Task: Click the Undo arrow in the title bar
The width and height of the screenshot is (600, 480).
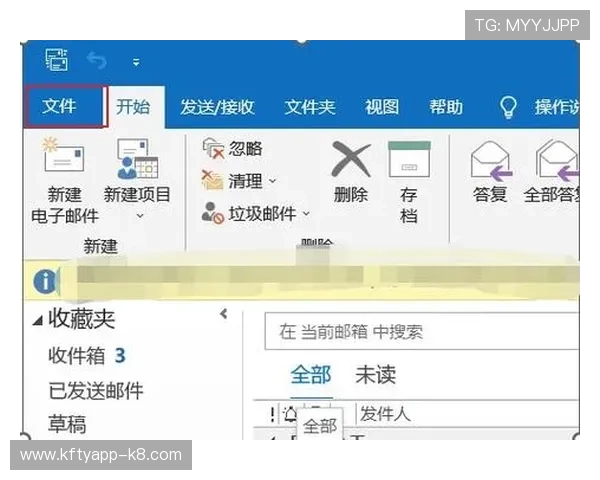Action: pos(96,60)
